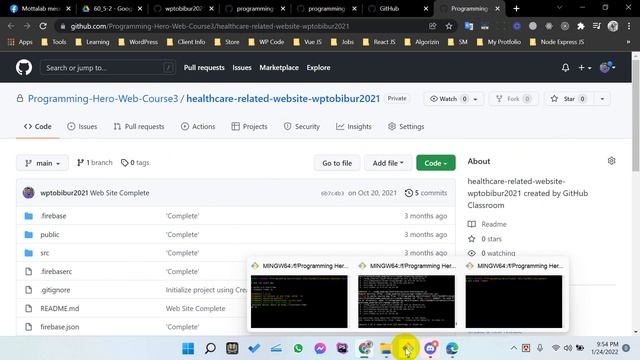Open the public folder
This screenshot has width=640, height=360.
(50, 234)
